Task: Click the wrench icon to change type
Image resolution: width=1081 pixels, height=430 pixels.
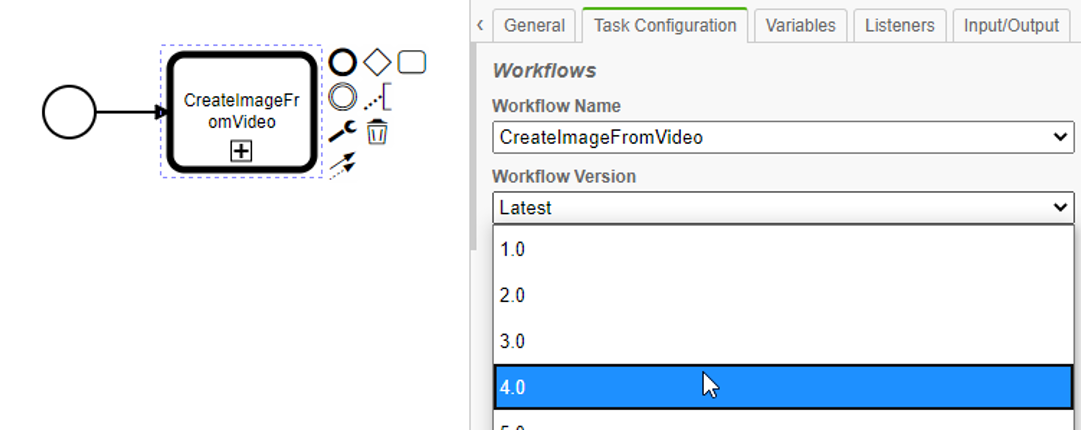Action: pos(343,130)
